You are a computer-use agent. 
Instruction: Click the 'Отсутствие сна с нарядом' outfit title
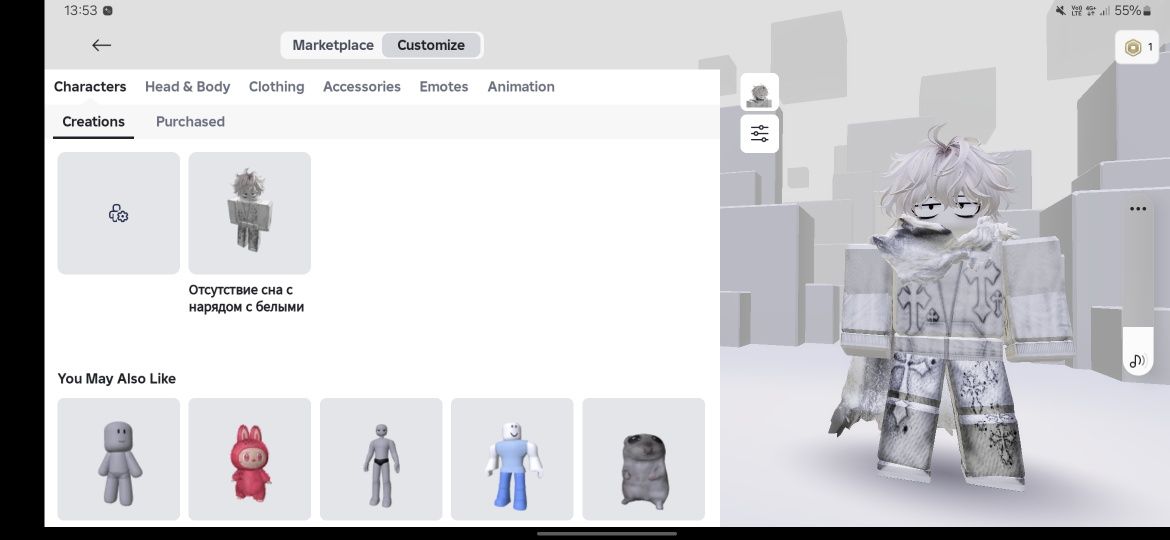click(x=246, y=298)
